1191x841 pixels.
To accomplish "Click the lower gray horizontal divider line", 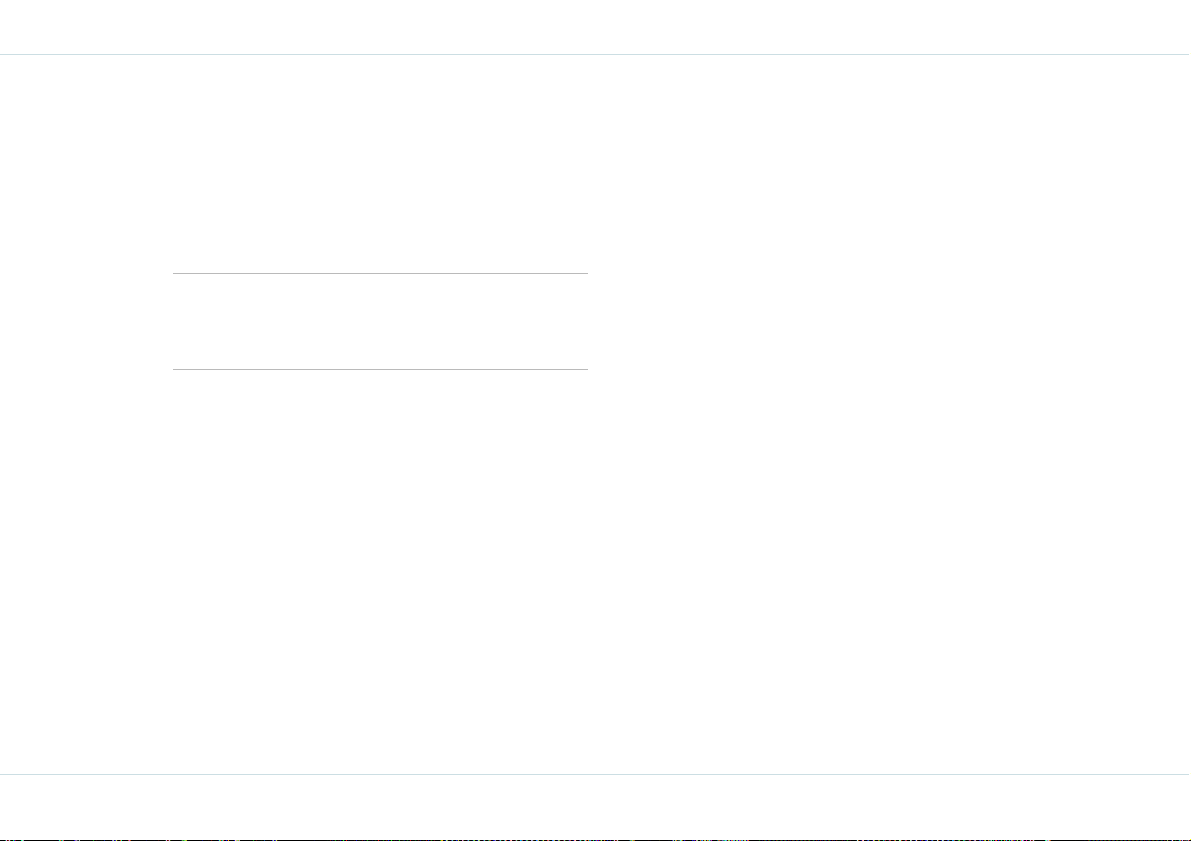I will point(380,369).
